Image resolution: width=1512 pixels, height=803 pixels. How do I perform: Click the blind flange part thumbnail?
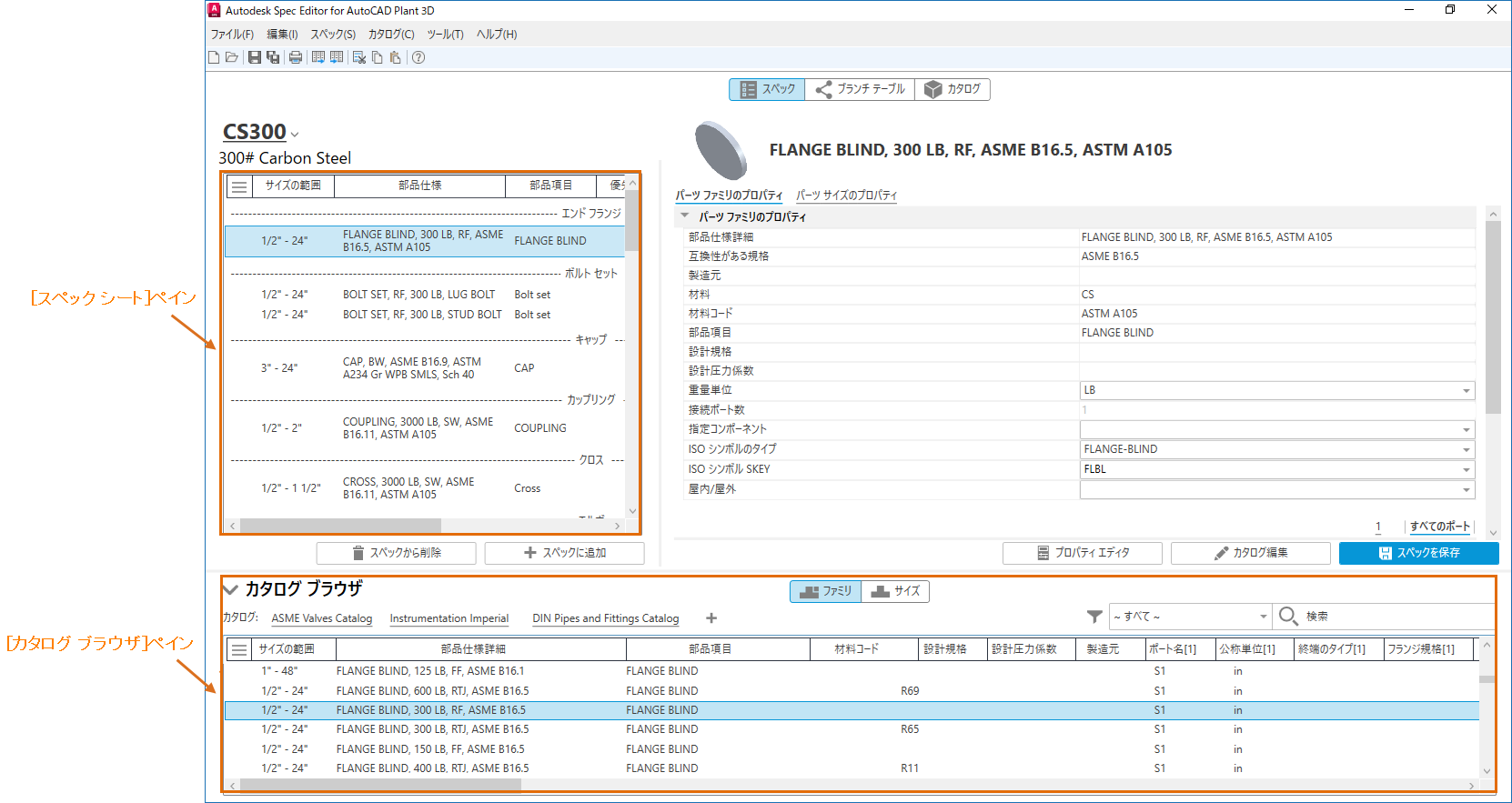coord(721,150)
